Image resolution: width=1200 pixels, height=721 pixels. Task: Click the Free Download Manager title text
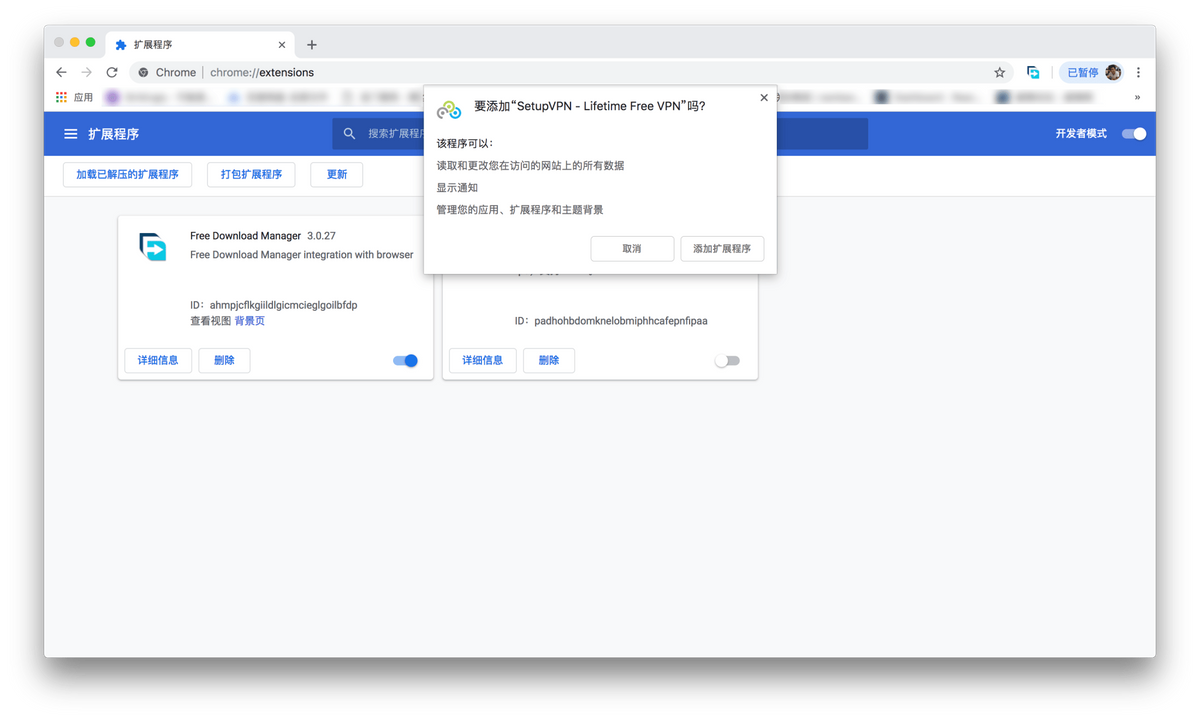(245, 236)
